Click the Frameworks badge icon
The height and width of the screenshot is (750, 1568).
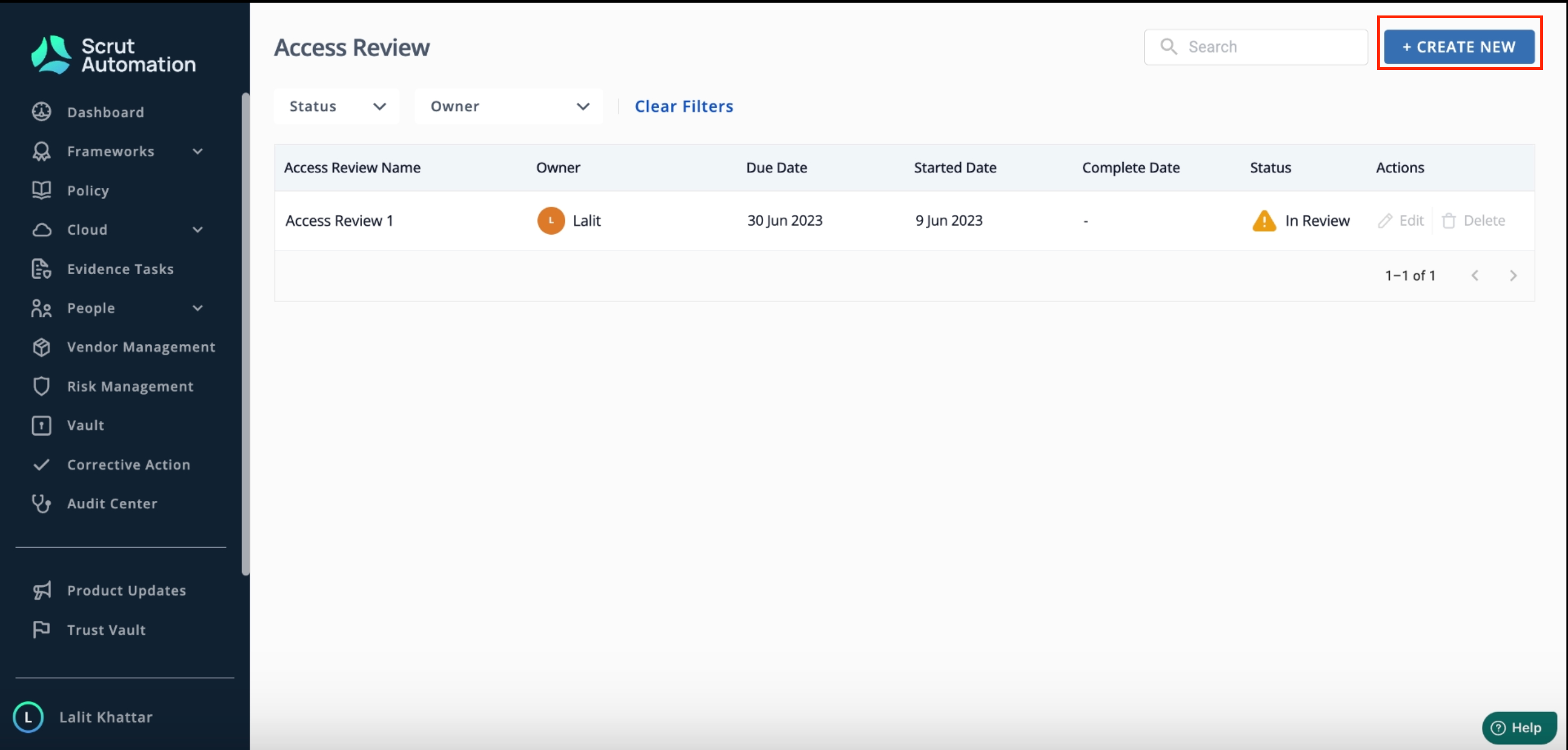[x=42, y=151]
